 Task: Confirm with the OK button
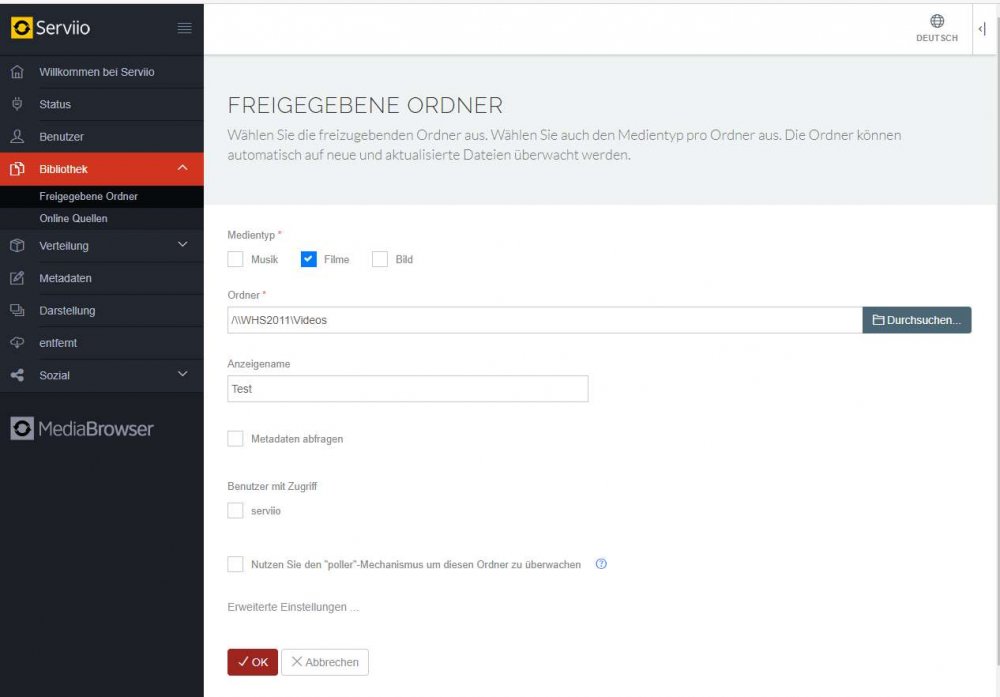click(253, 662)
